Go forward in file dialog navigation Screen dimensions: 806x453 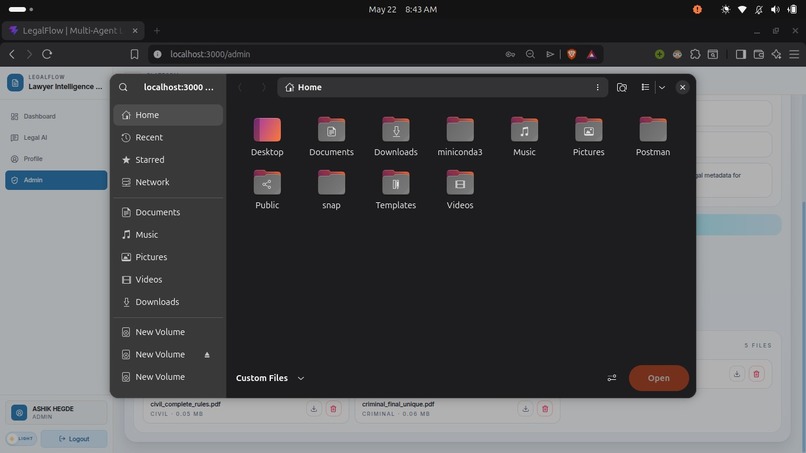[263, 87]
